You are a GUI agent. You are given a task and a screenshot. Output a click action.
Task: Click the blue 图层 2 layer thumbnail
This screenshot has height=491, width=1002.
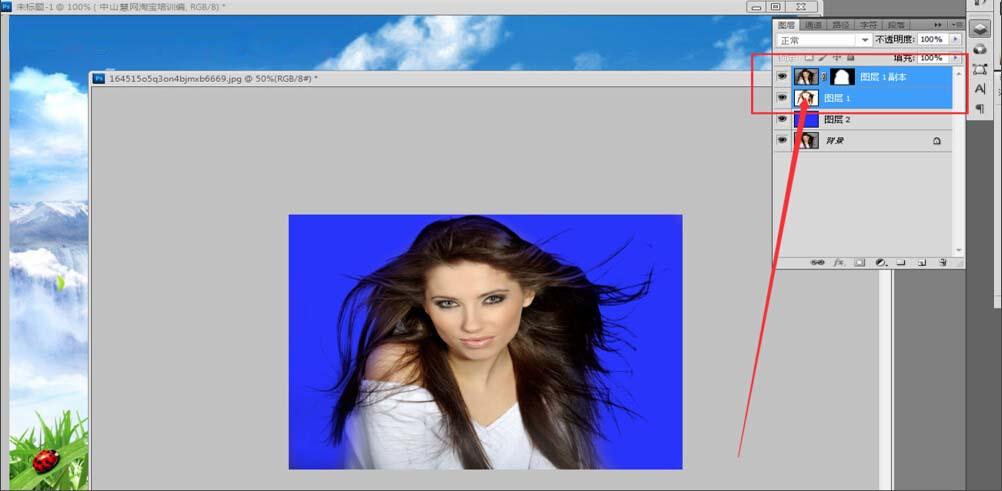[x=806, y=120]
